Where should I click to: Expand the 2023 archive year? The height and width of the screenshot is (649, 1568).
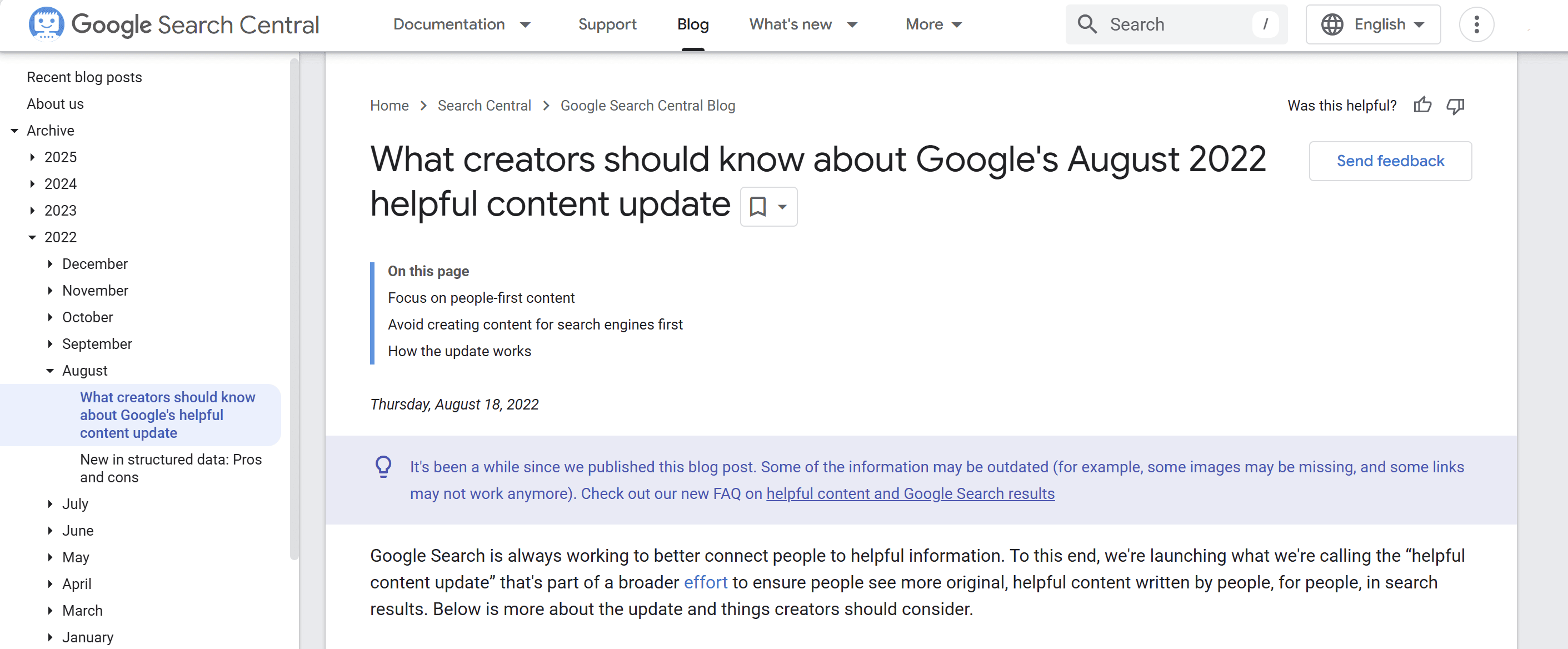(x=32, y=211)
